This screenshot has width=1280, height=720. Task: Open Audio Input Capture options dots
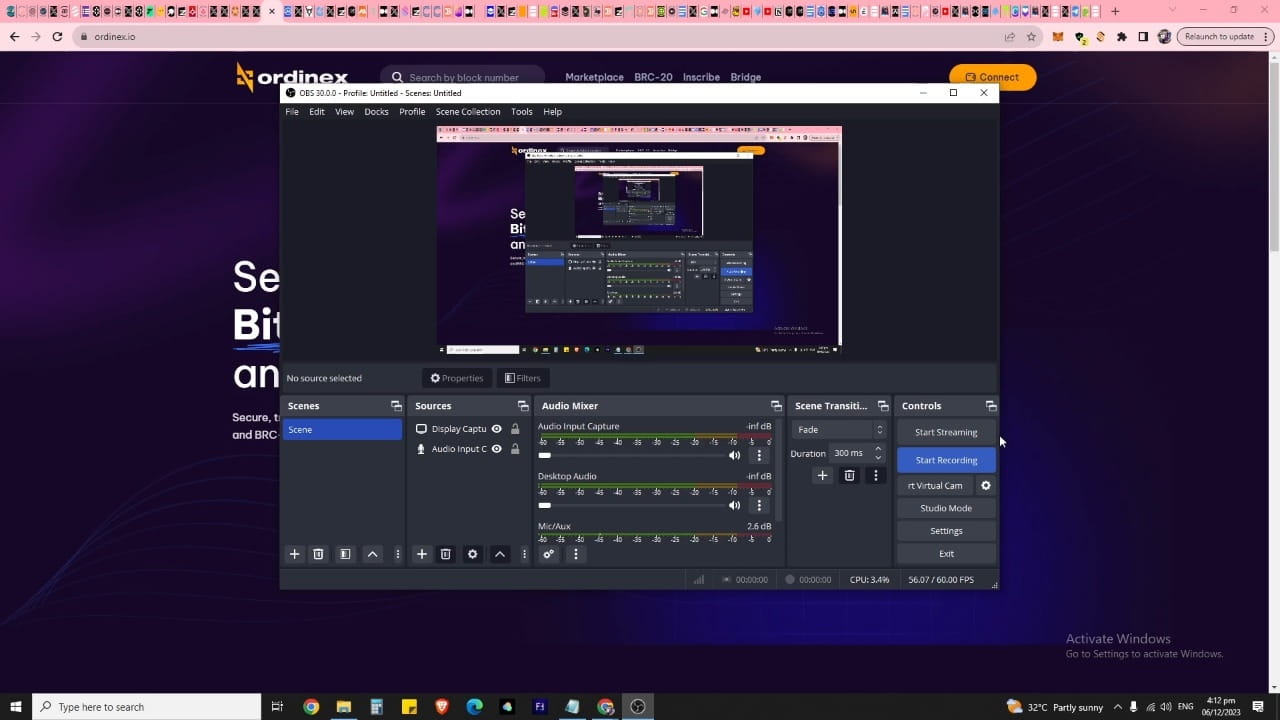click(759, 455)
